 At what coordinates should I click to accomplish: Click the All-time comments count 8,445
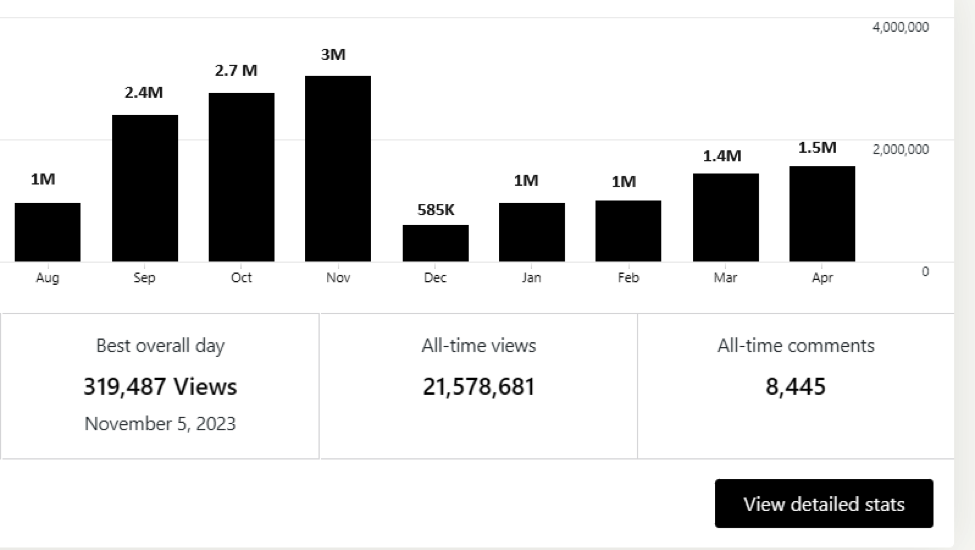coord(796,387)
